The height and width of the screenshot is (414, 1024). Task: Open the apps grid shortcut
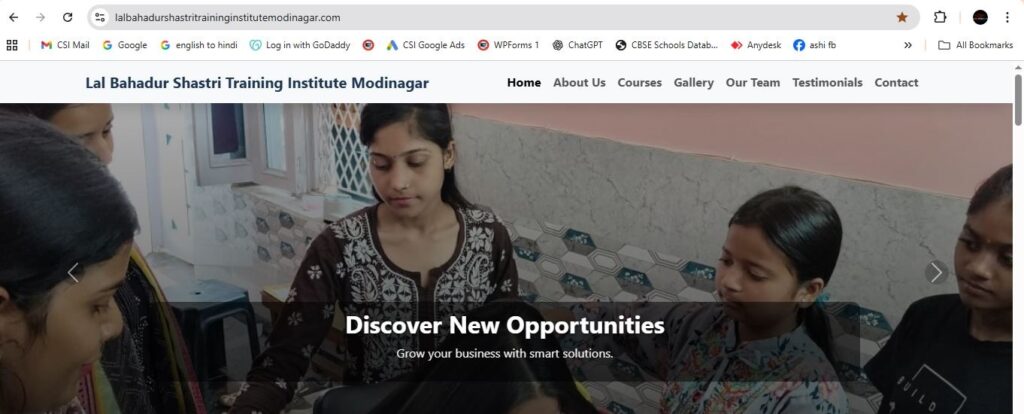click(x=12, y=45)
